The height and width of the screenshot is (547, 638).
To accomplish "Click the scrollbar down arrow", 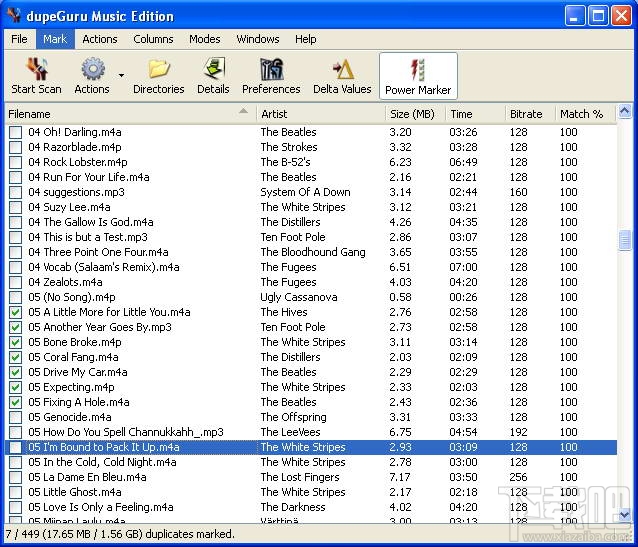I will [x=625, y=515].
